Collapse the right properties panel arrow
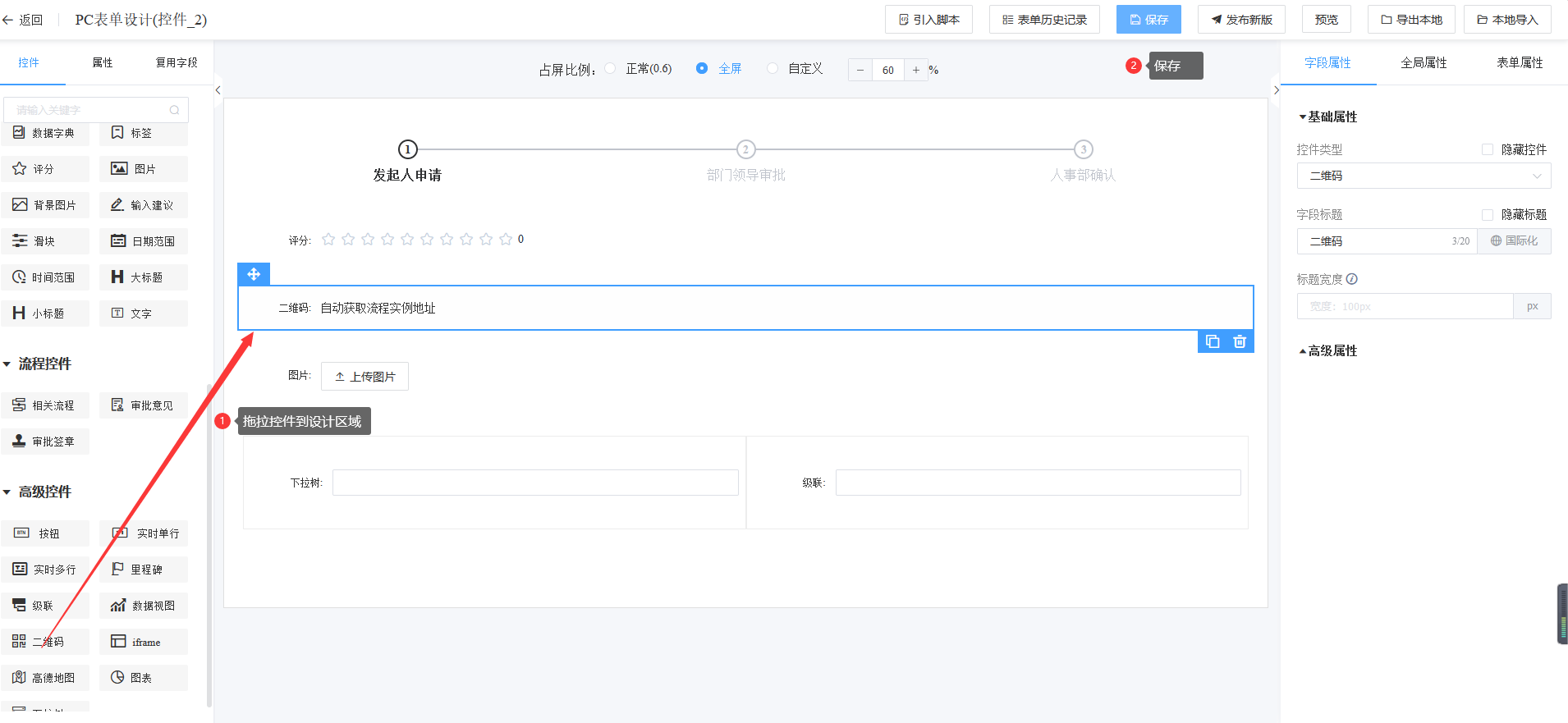The height and width of the screenshot is (723, 1568). 1277,90
